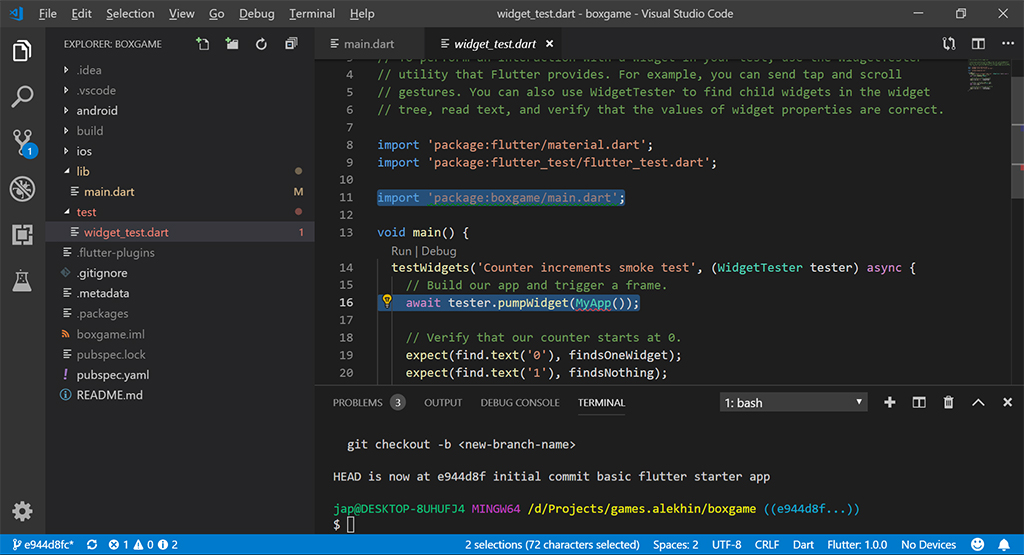
Task: Switch to the Debug Console panel tab
Action: 520,403
